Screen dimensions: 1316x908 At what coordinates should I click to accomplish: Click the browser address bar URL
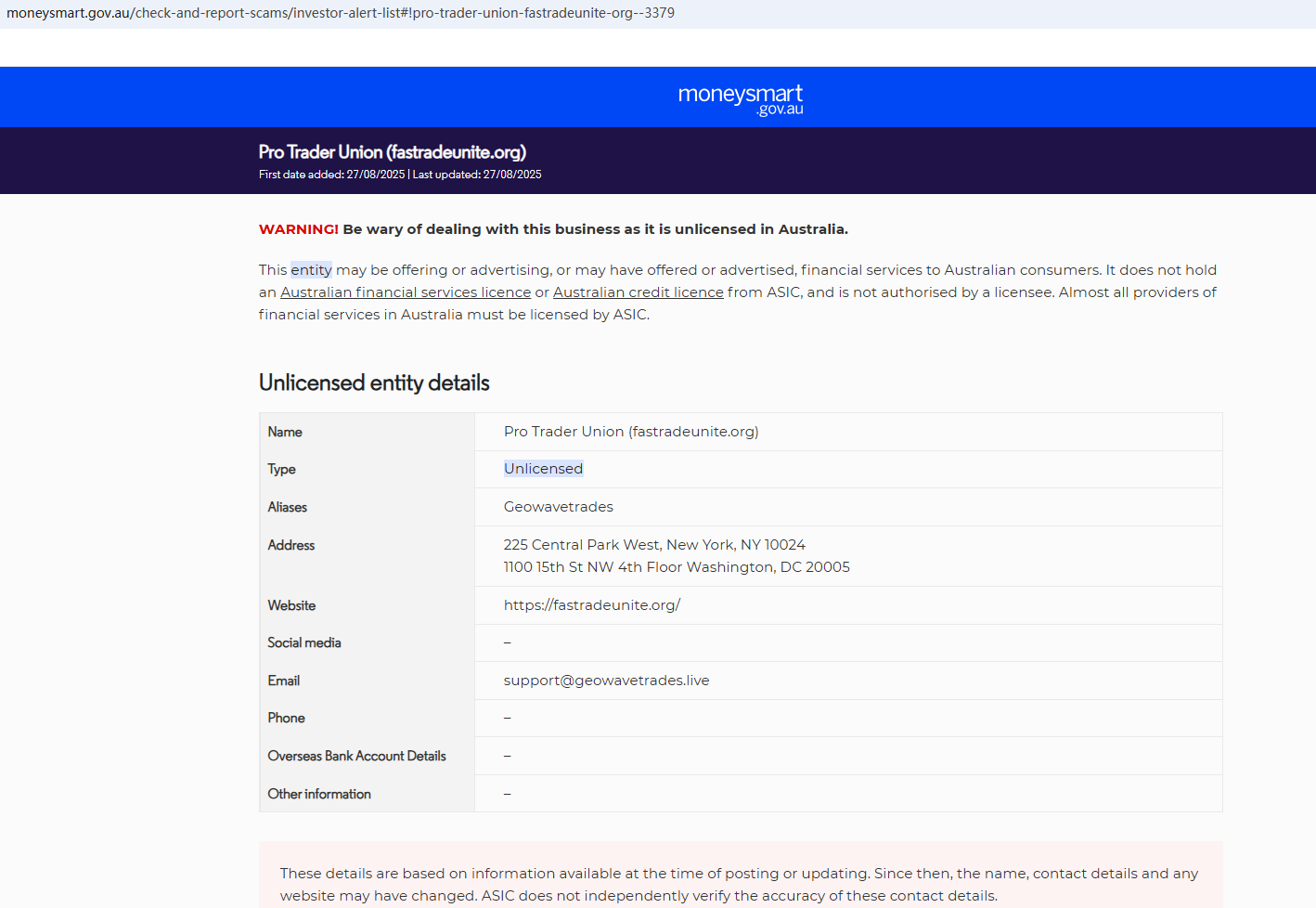point(341,13)
